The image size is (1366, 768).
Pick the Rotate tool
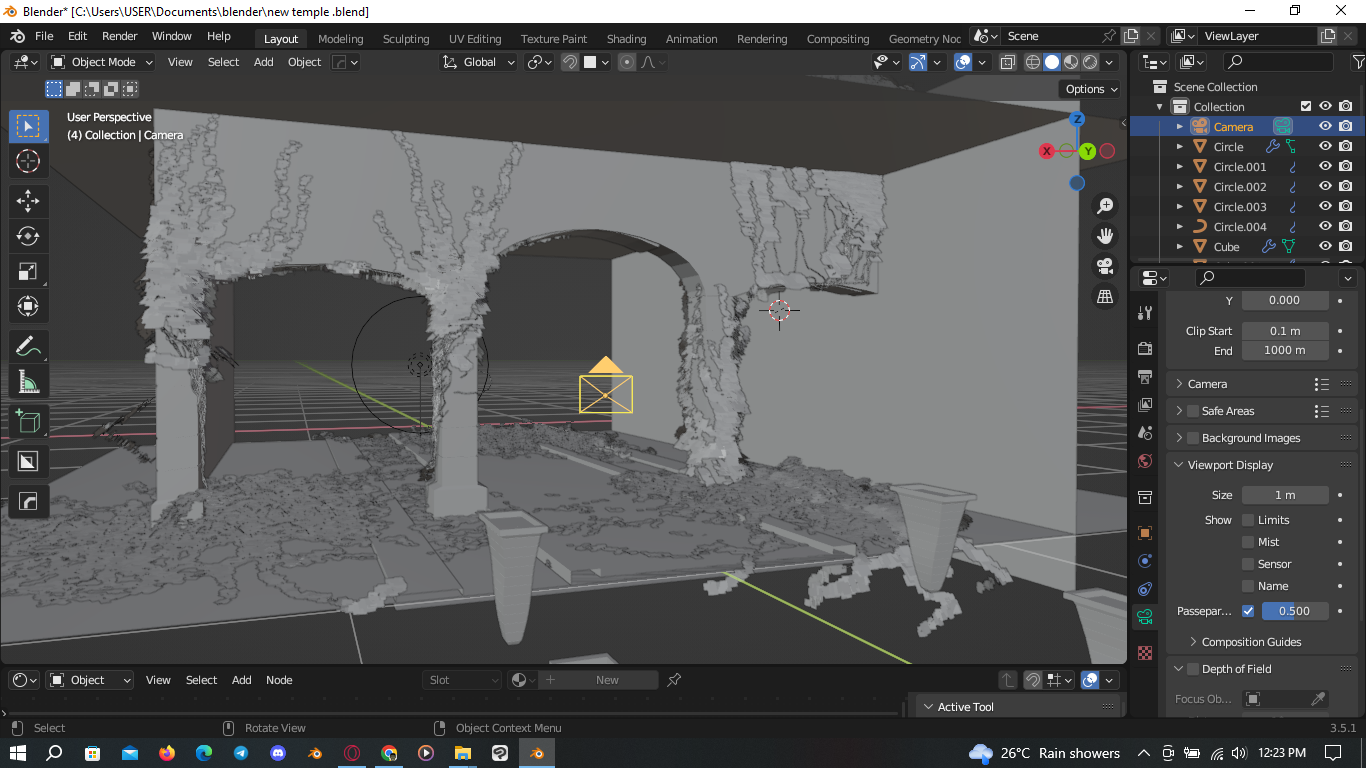[x=28, y=236]
